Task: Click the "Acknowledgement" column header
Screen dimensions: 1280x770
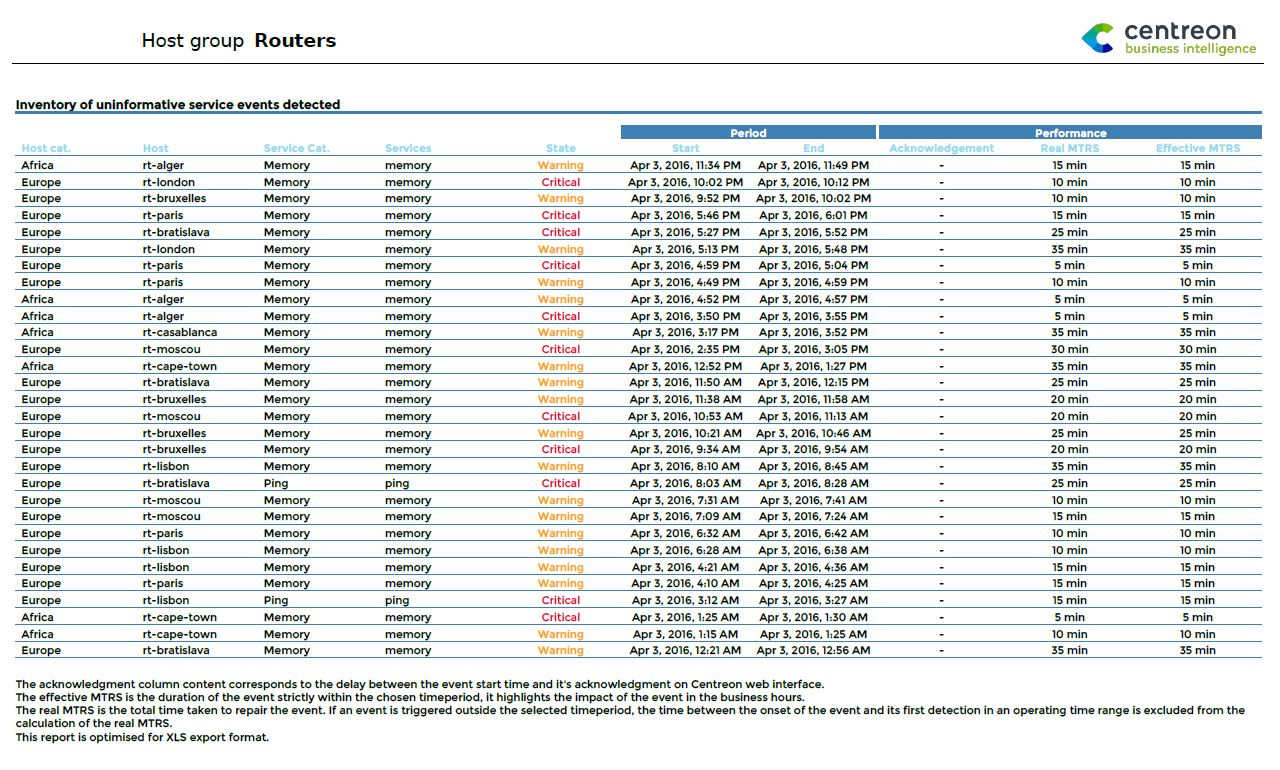Action: pos(941,148)
